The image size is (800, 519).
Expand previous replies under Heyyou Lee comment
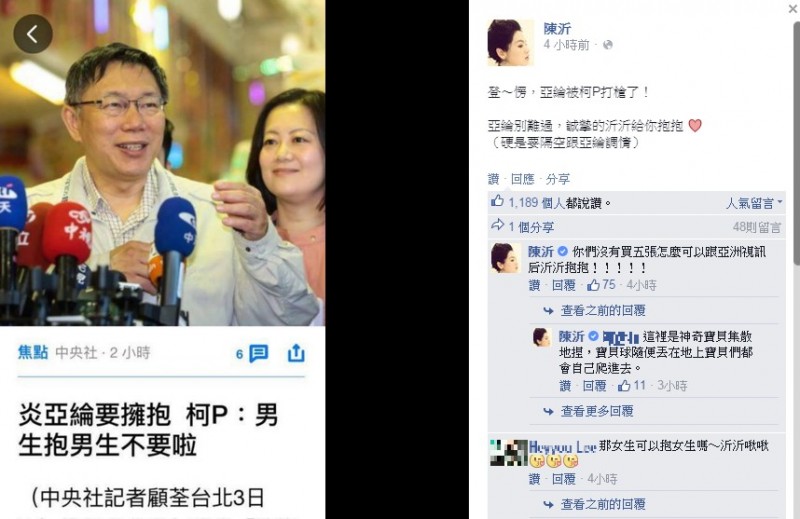[603, 504]
